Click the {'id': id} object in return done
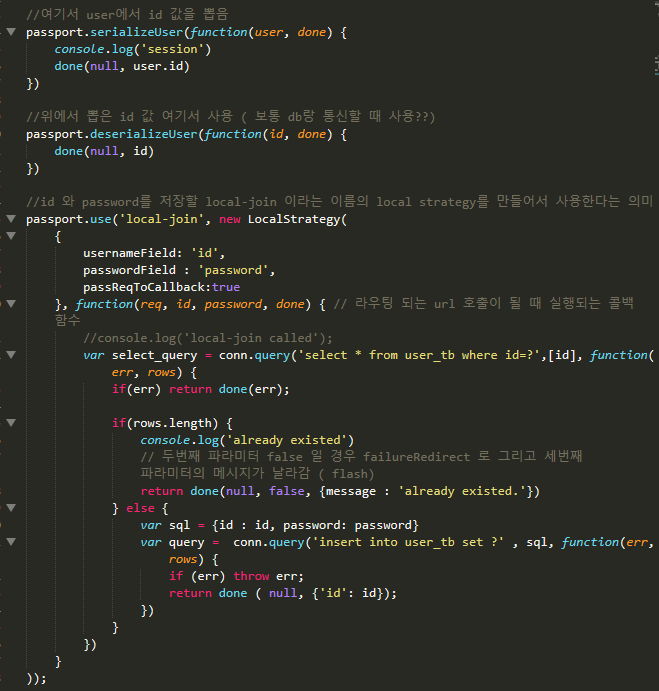The image size is (659, 691). click(347, 593)
